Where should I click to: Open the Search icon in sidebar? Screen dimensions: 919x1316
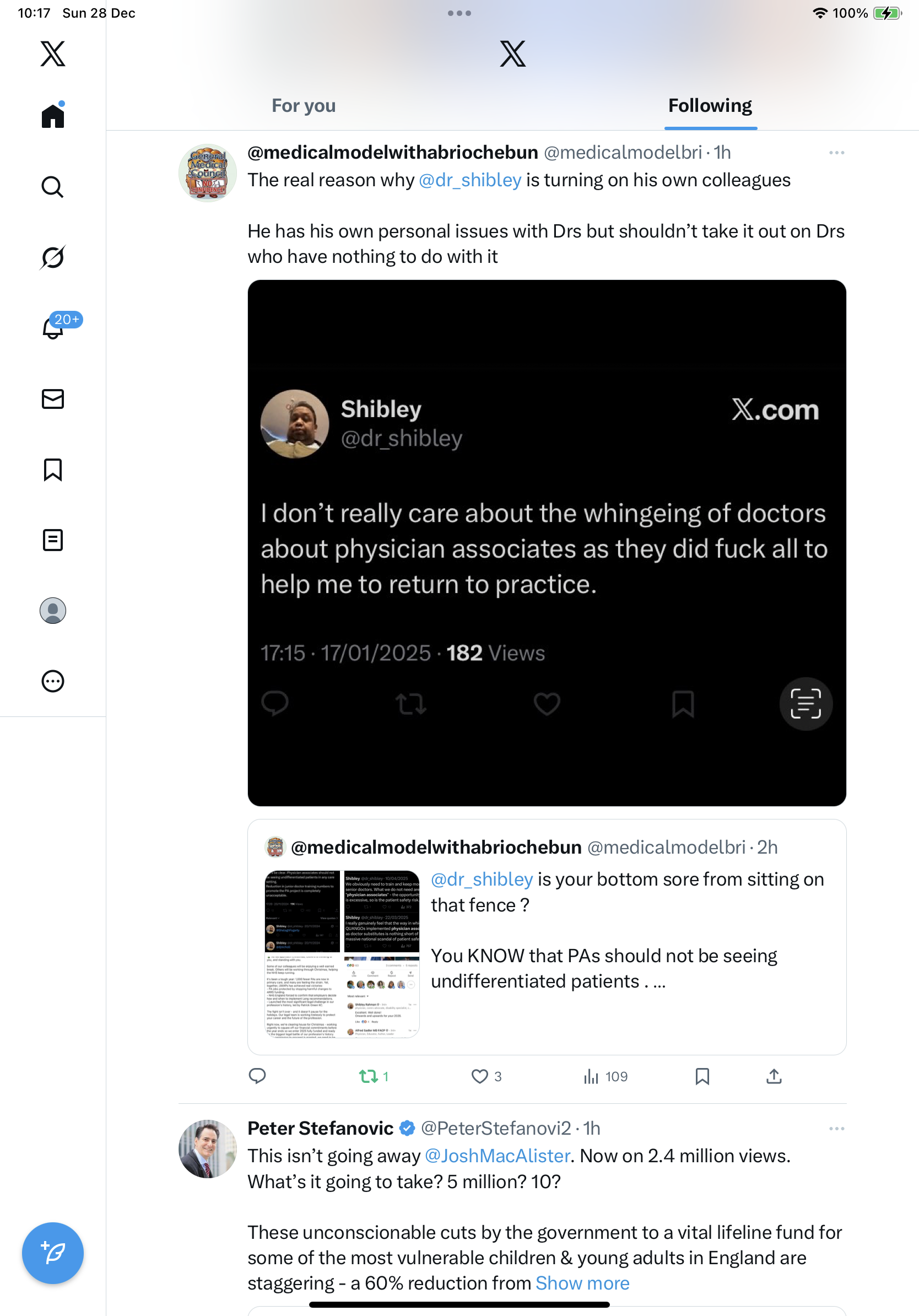click(x=53, y=187)
